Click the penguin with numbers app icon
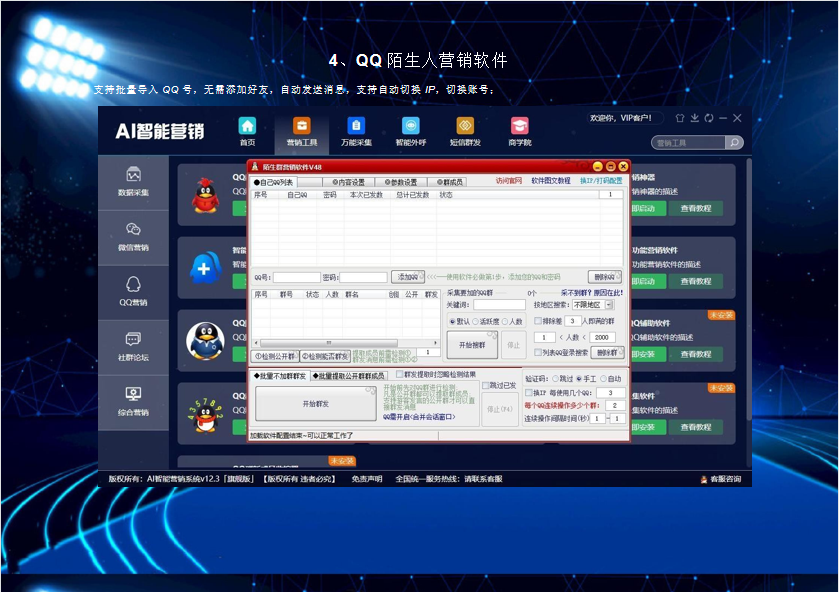The image size is (839, 592). (205, 414)
